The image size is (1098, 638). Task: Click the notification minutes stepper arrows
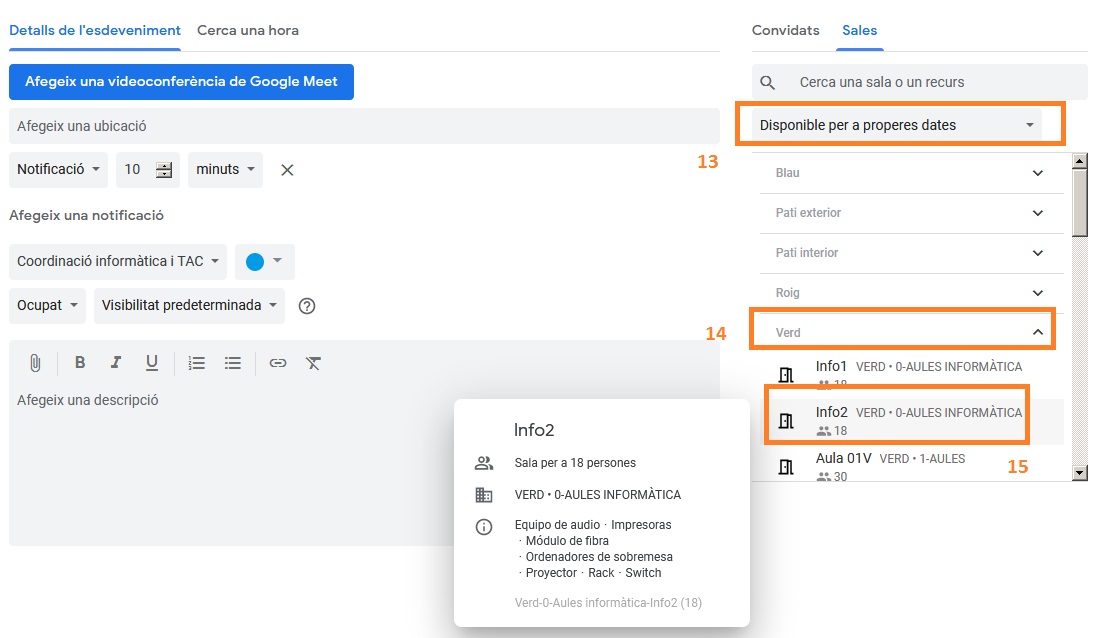164,169
